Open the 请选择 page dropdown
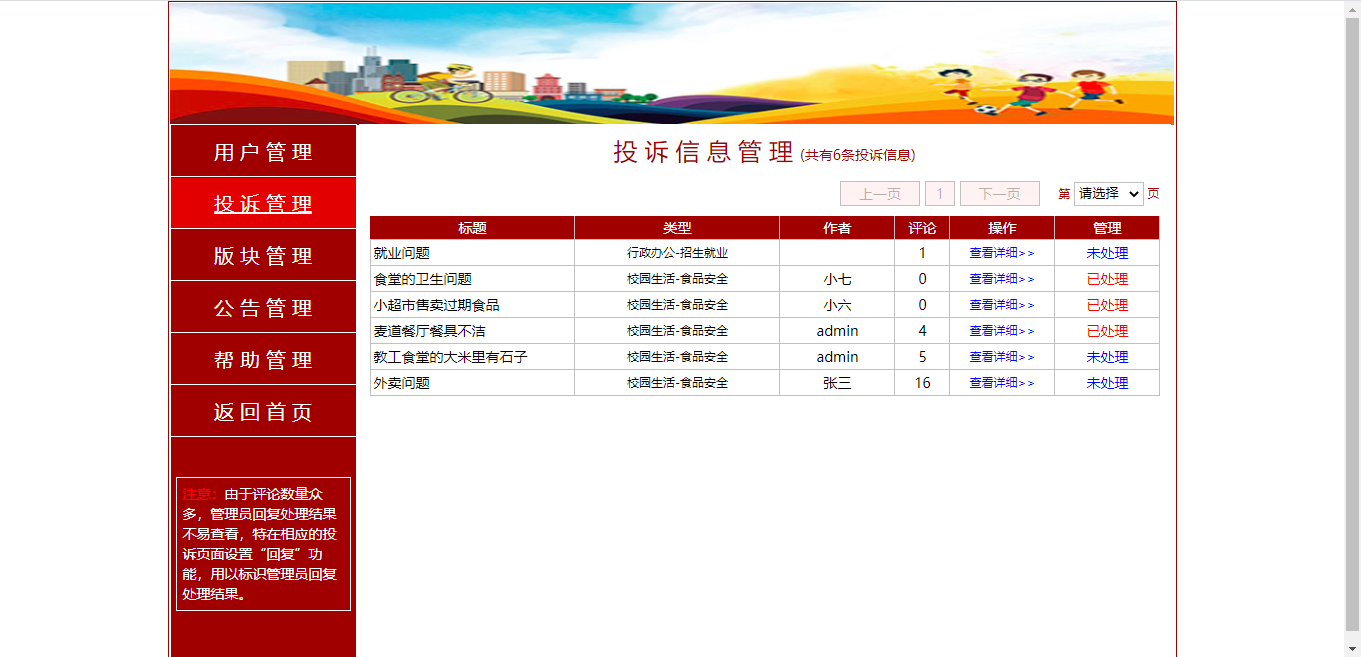This screenshot has width=1361, height=657. 1109,194
